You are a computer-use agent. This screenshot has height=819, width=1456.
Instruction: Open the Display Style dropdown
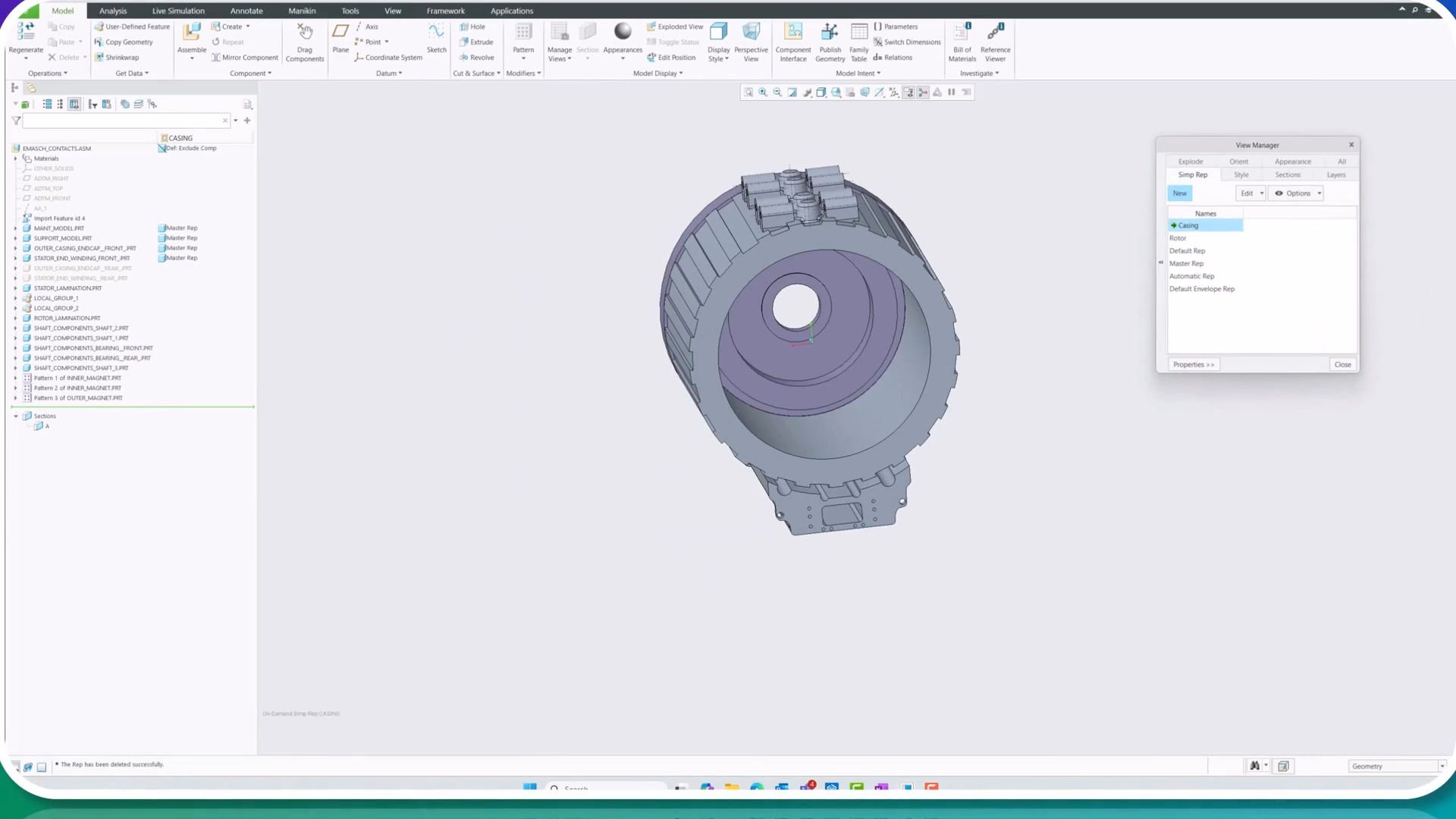click(x=718, y=42)
